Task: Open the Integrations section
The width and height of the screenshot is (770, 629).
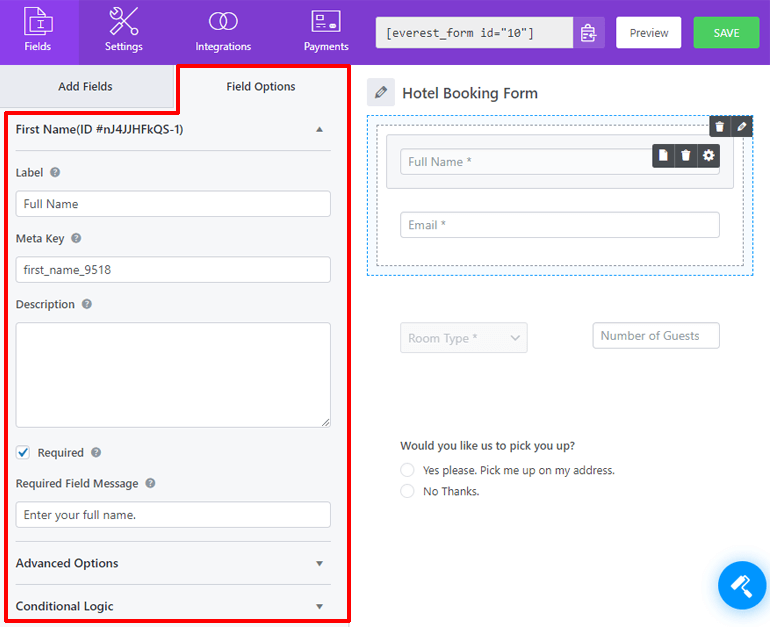Action: 223,30
